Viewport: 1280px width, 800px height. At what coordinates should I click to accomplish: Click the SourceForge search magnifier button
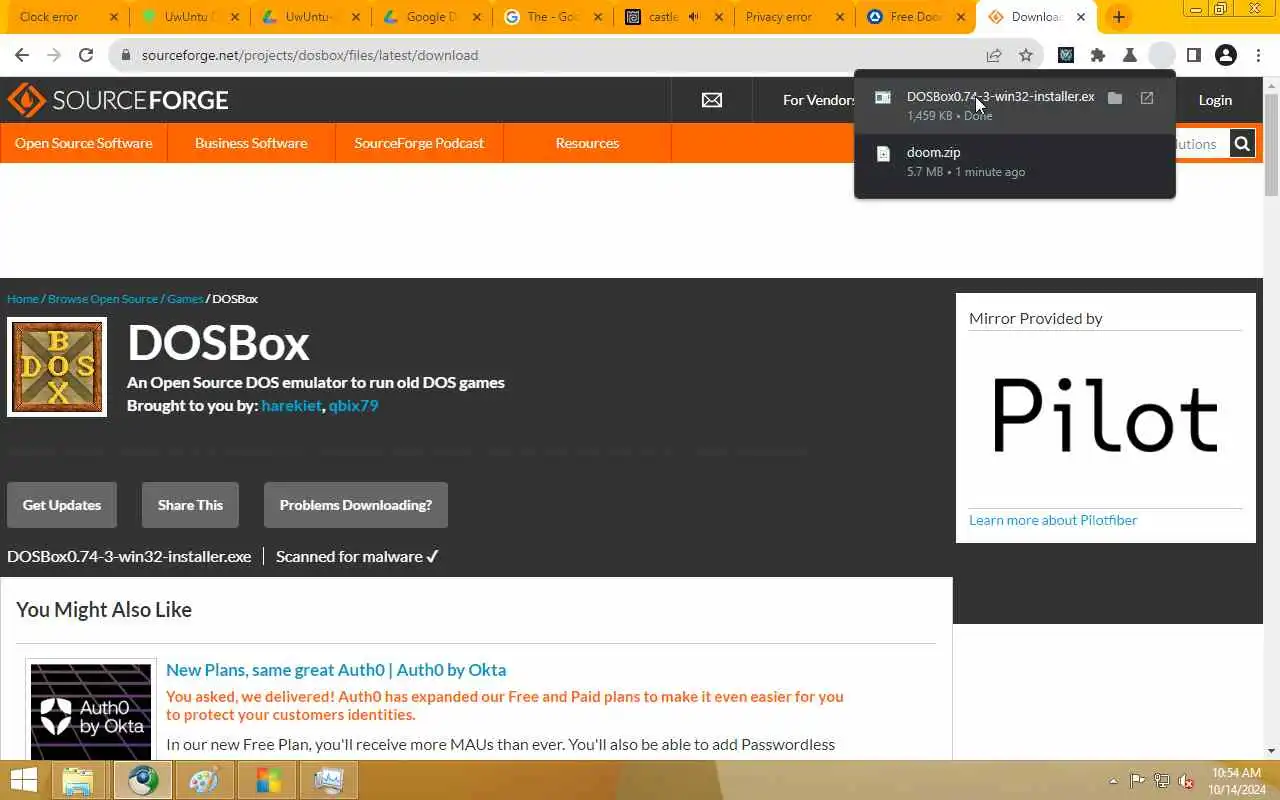point(1242,144)
